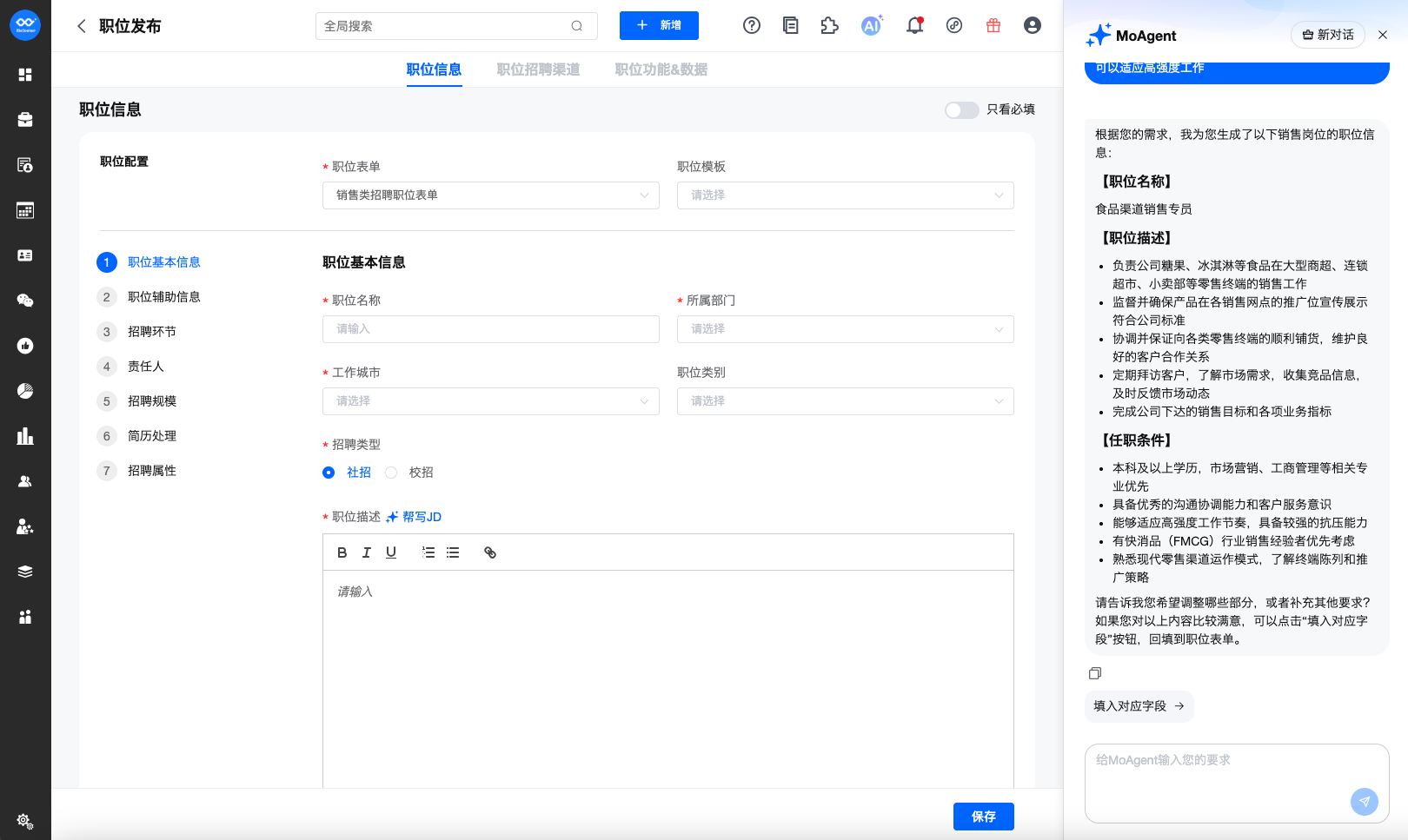Go to step 3 招聘环节
The image size is (1408, 840).
(136, 332)
